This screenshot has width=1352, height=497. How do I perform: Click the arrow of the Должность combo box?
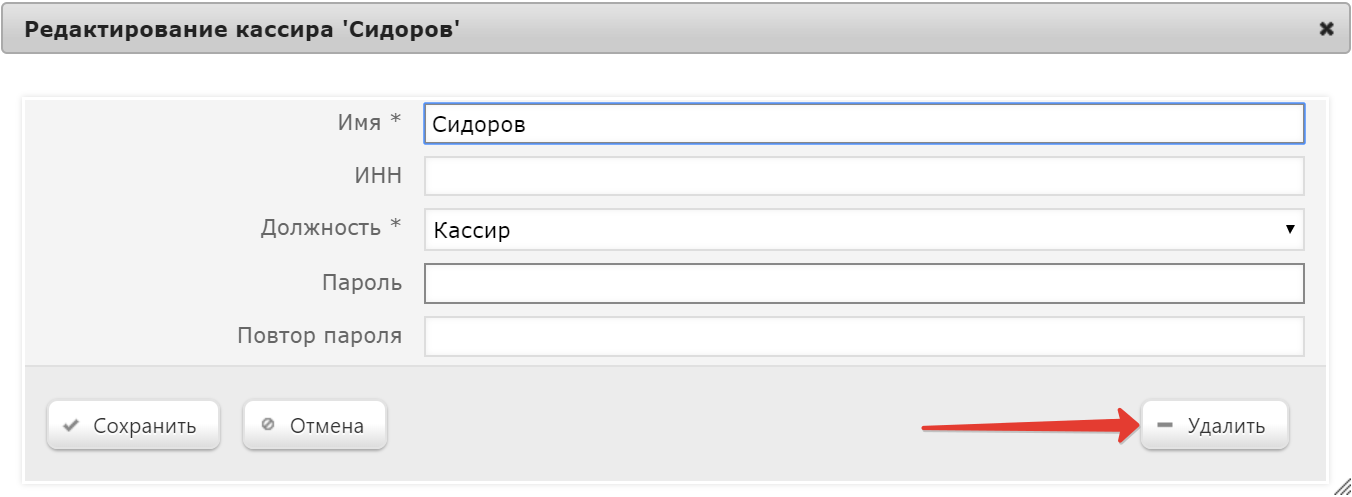[x=1290, y=229]
